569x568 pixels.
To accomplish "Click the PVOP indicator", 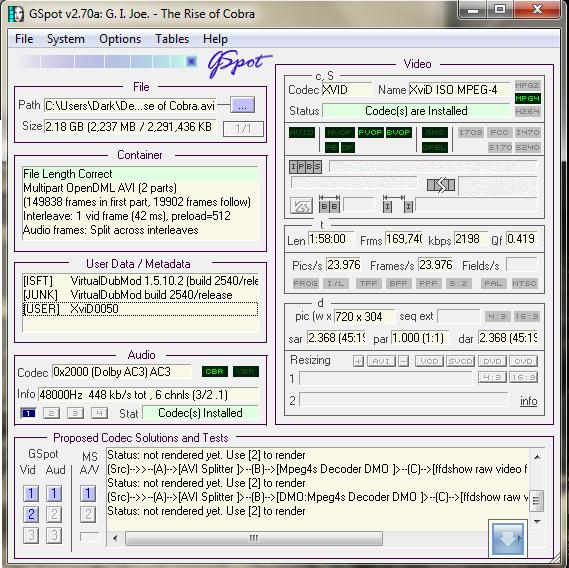I will click(371, 132).
